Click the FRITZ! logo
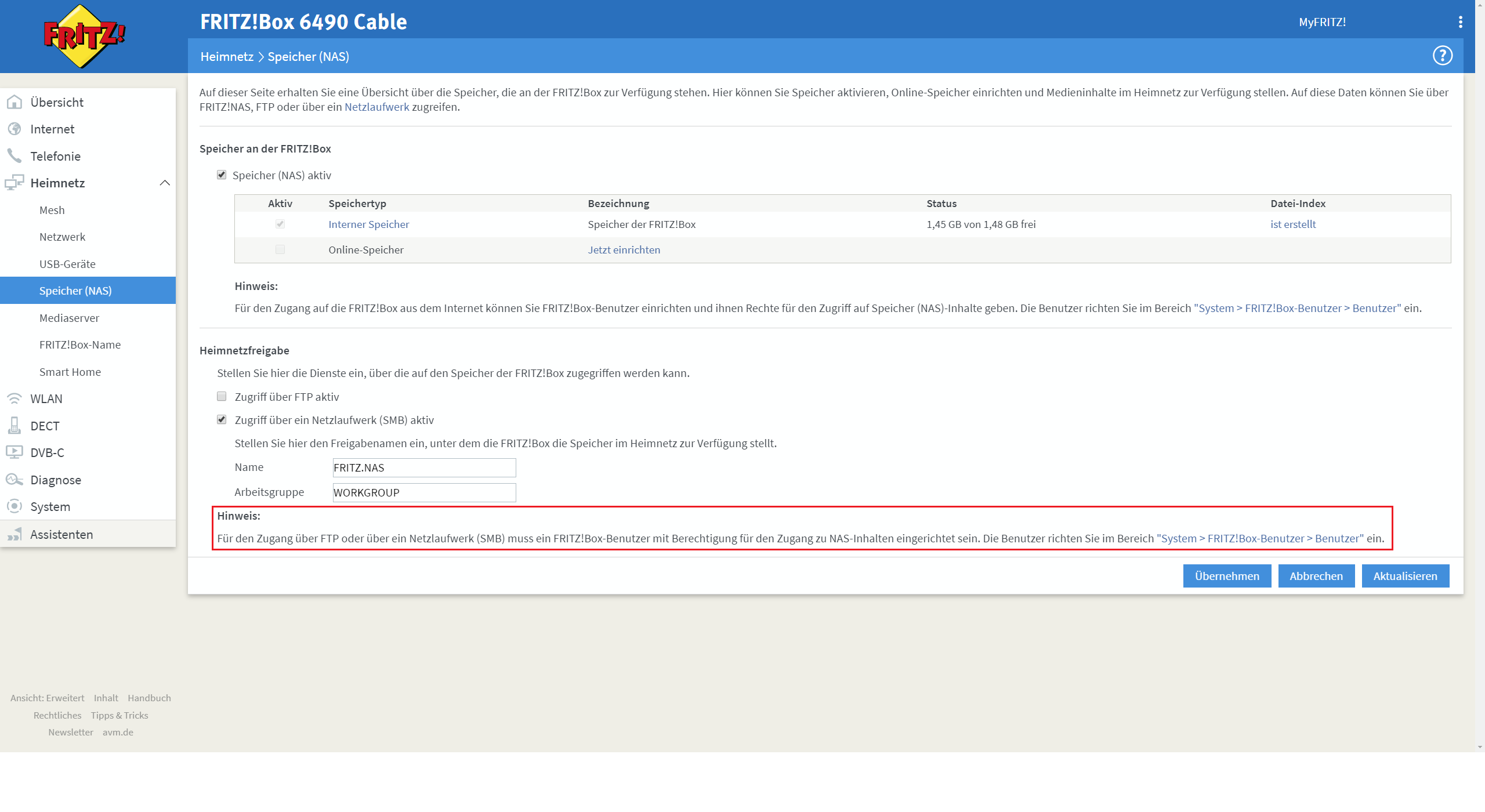1485x812 pixels. (84, 36)
